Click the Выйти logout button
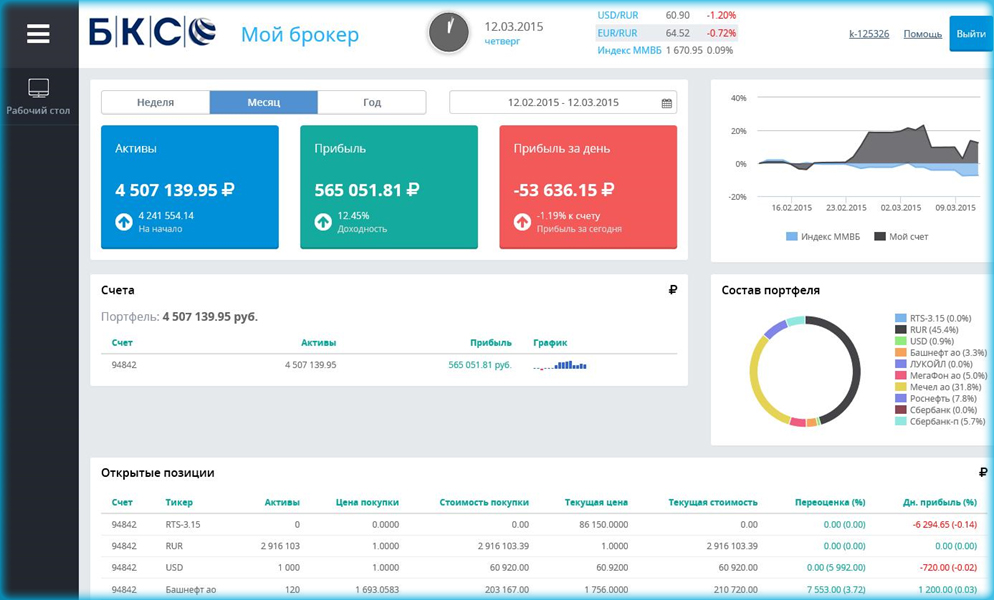The width and height of the screenshot is (994, 600). [x=970, y=34]
